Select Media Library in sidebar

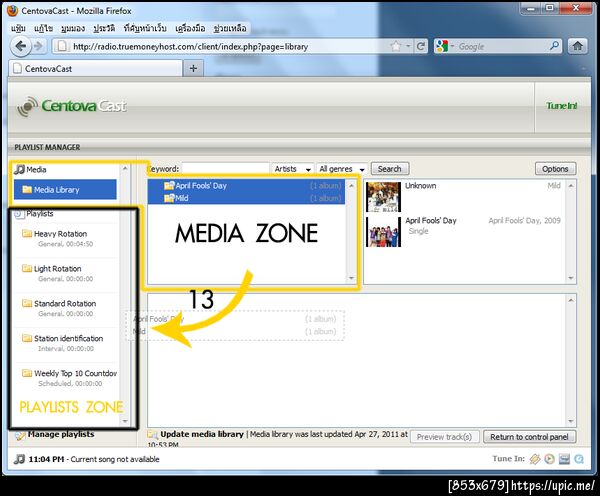tap(65, 189)
